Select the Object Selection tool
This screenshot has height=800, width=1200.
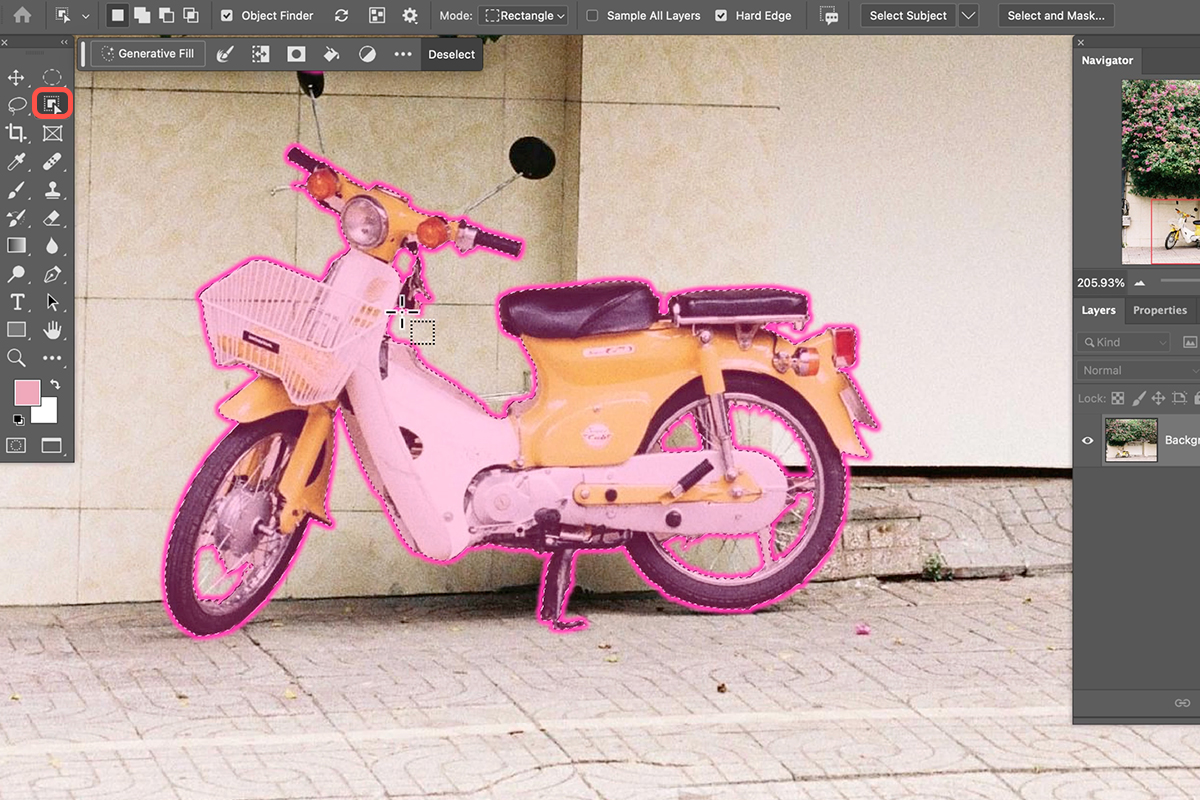(x=52, y=104)
